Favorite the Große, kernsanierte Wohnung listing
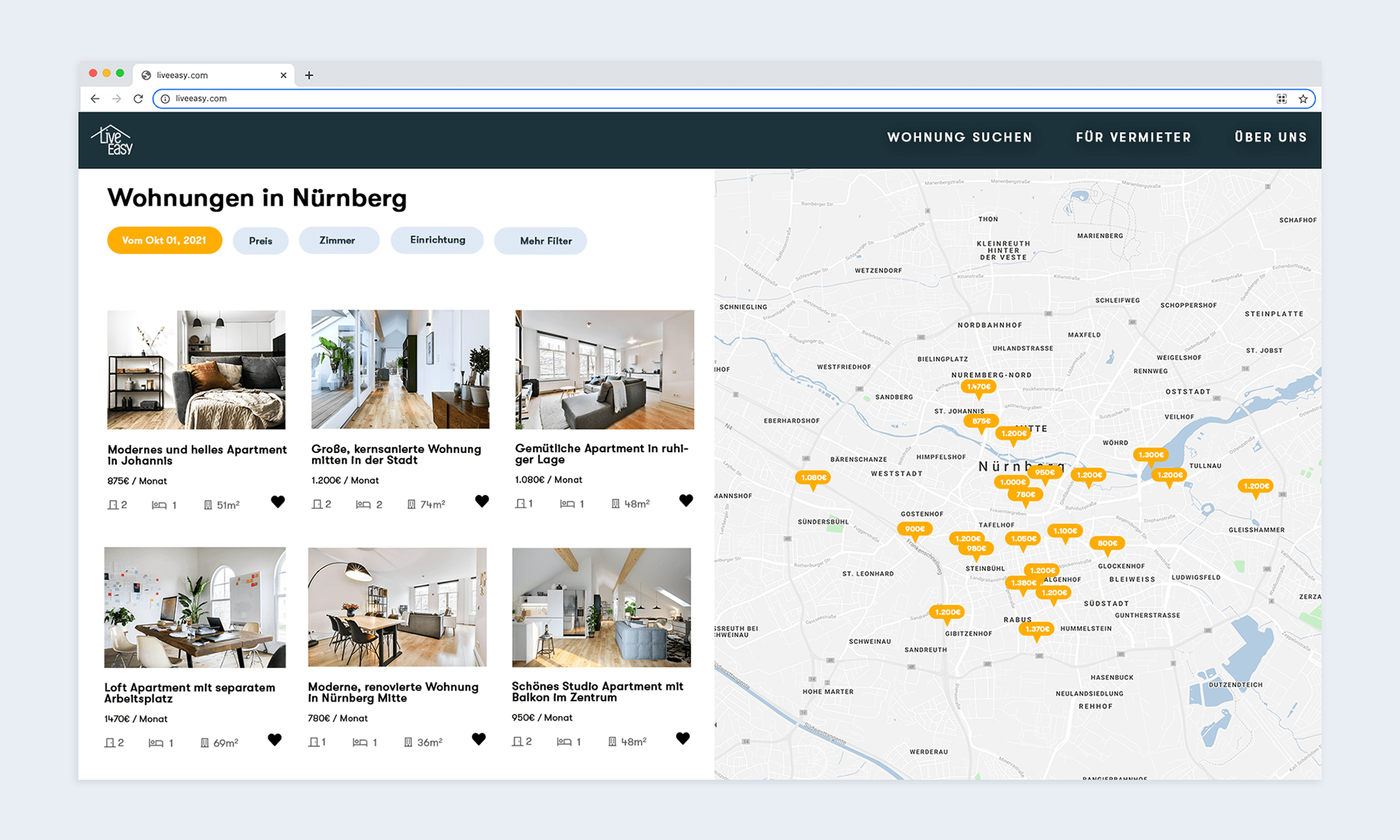Image resolution: width=1400 pixels, height=840 pixels. click(482, 501)
